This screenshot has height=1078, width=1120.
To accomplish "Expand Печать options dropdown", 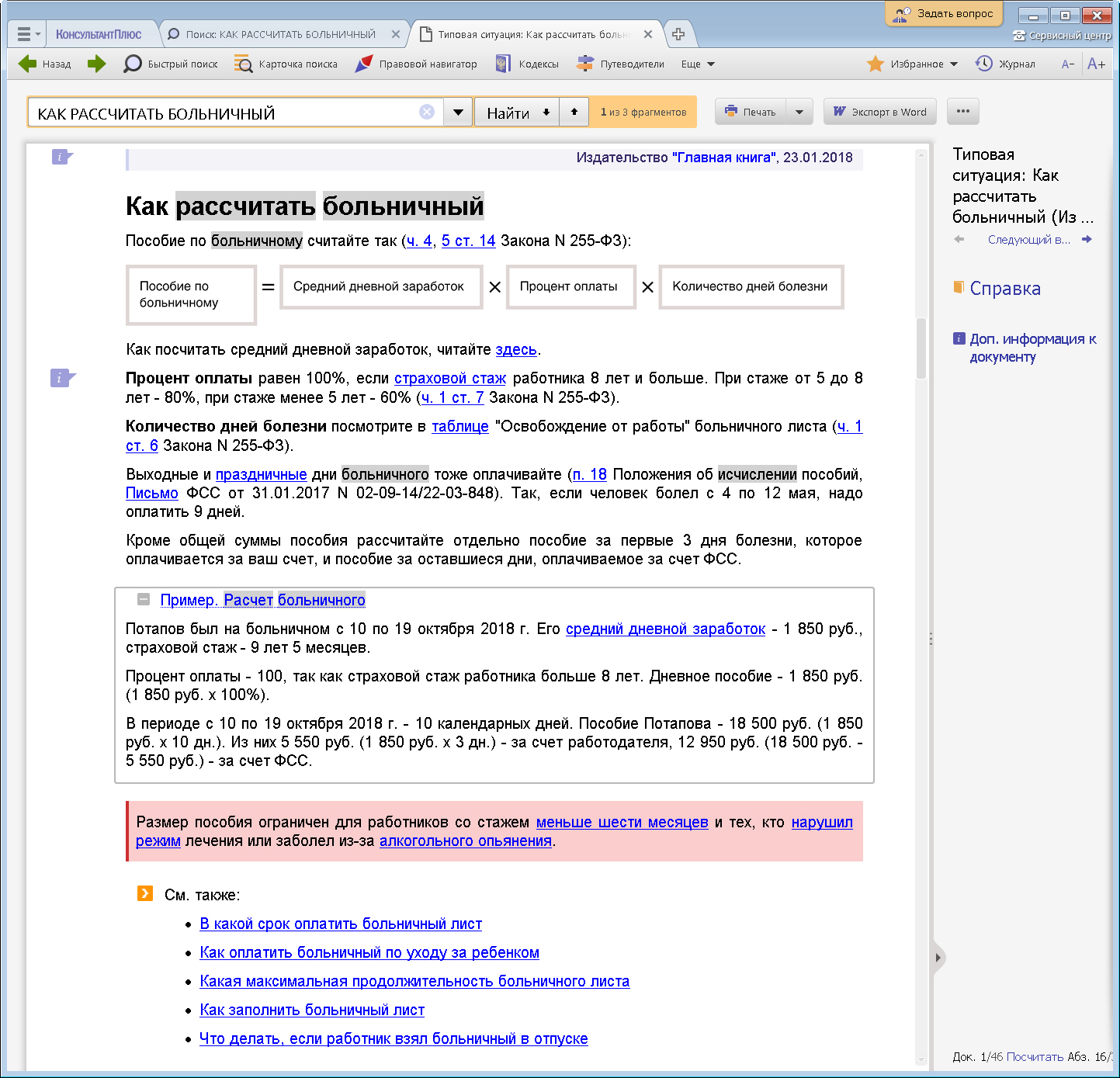I will (x=799, y=112).
